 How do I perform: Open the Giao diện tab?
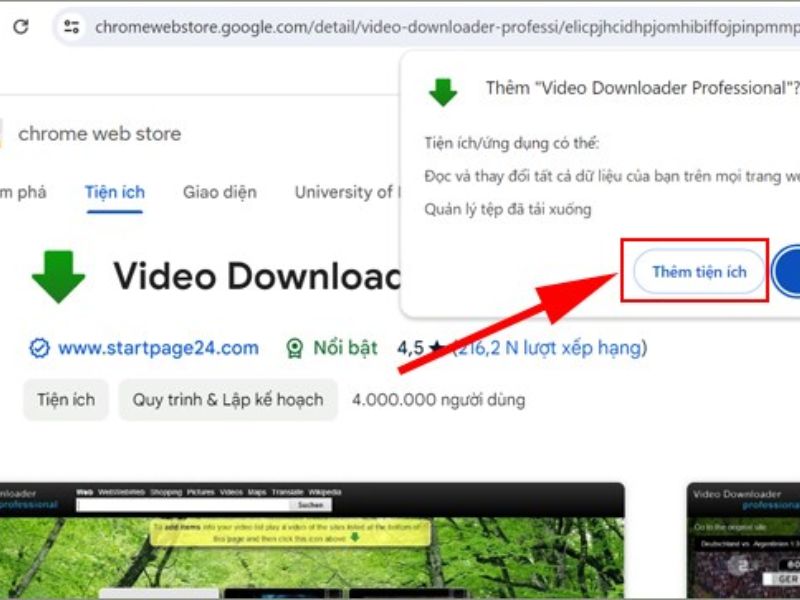219,192
